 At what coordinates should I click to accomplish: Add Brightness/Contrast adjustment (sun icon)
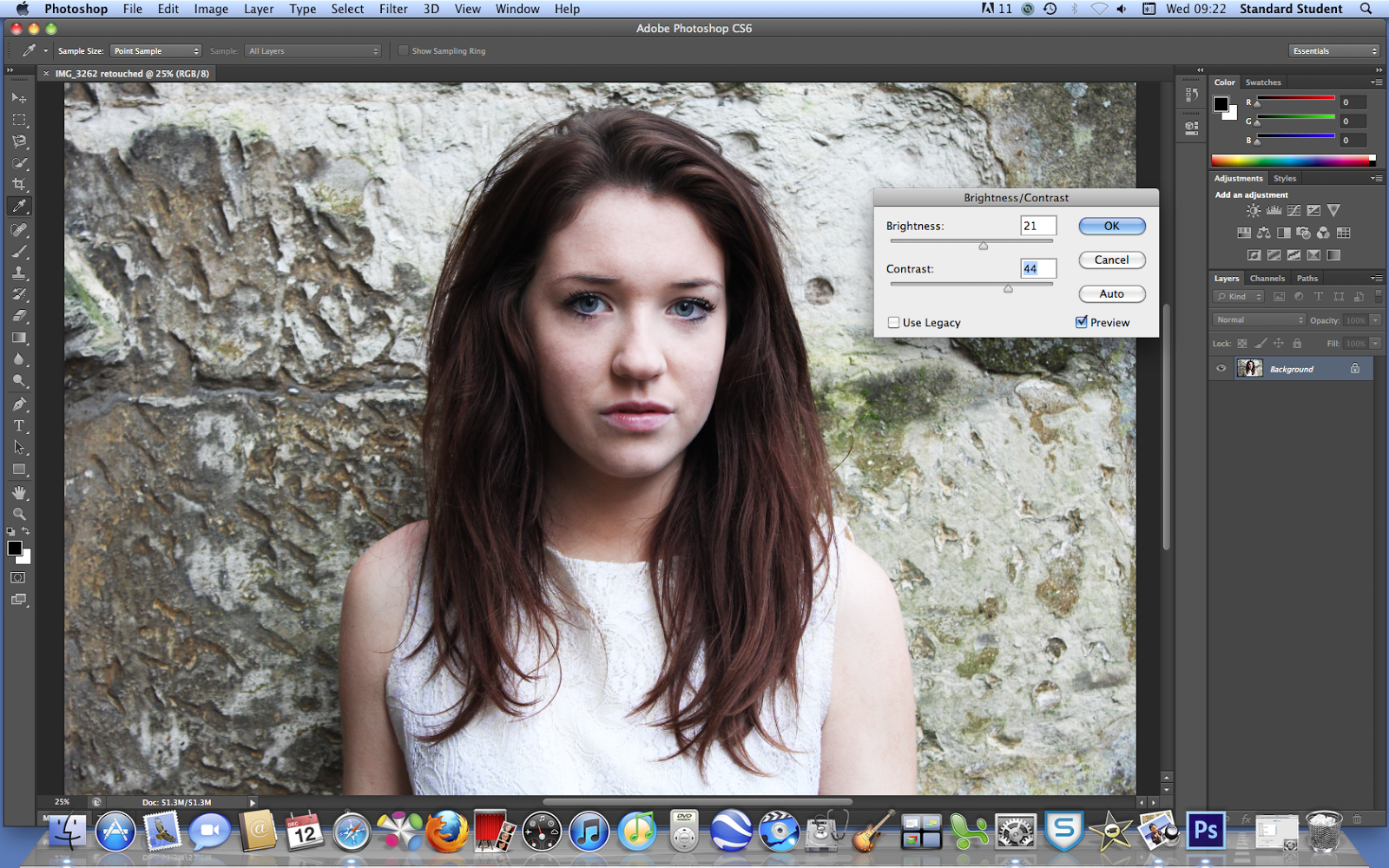(1253, 210)
